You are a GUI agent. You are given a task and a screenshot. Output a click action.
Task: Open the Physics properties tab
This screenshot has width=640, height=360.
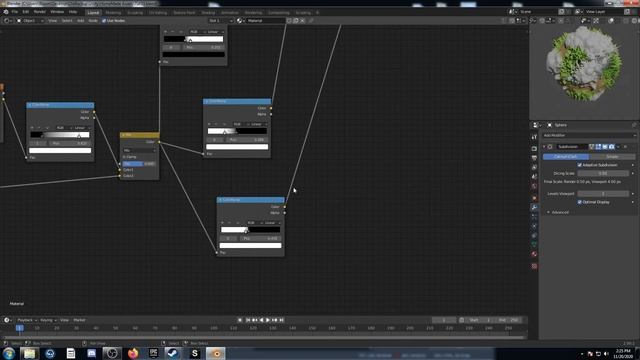(534, 226)
